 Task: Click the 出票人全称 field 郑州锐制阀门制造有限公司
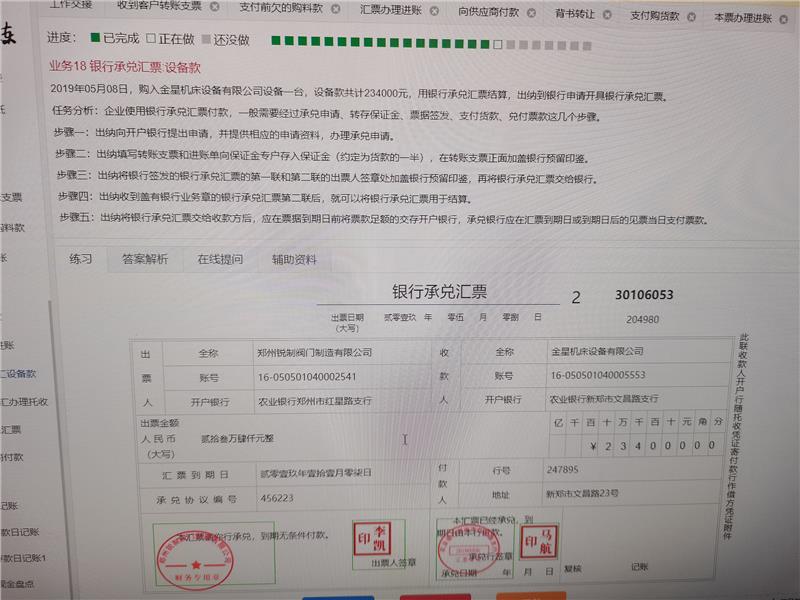pyautogui.click(x=315, y=353)
